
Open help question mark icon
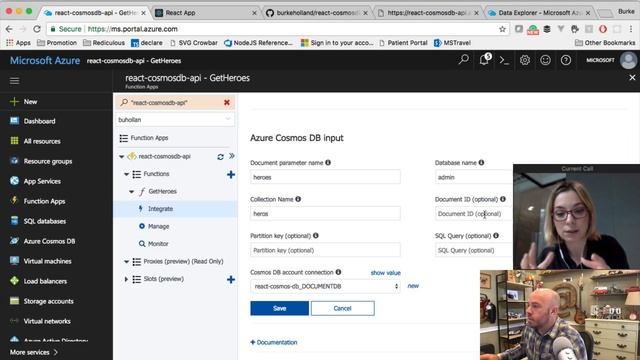pyautogui.click(x=566, y=60)
